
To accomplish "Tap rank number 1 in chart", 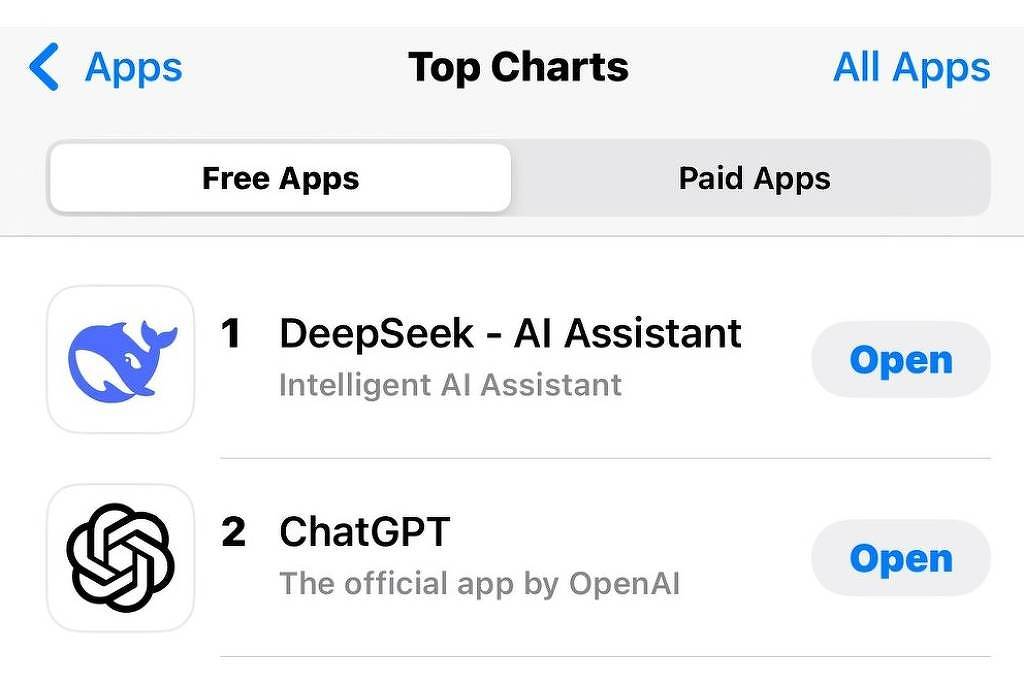I will coord(232,334).
